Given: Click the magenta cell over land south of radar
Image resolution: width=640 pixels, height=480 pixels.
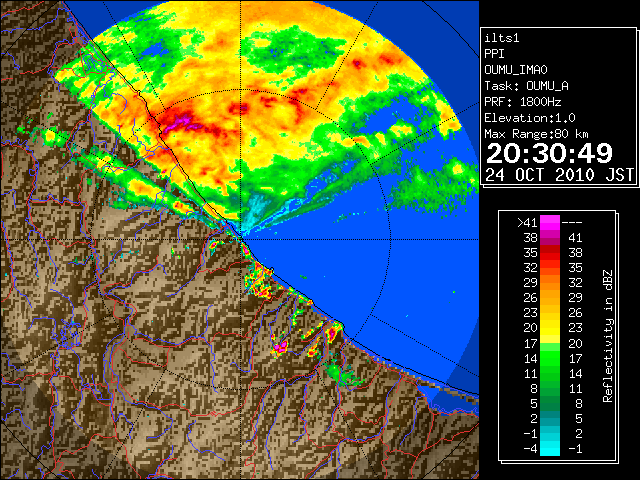Looking at the screenshot, I should coord(281,347).
